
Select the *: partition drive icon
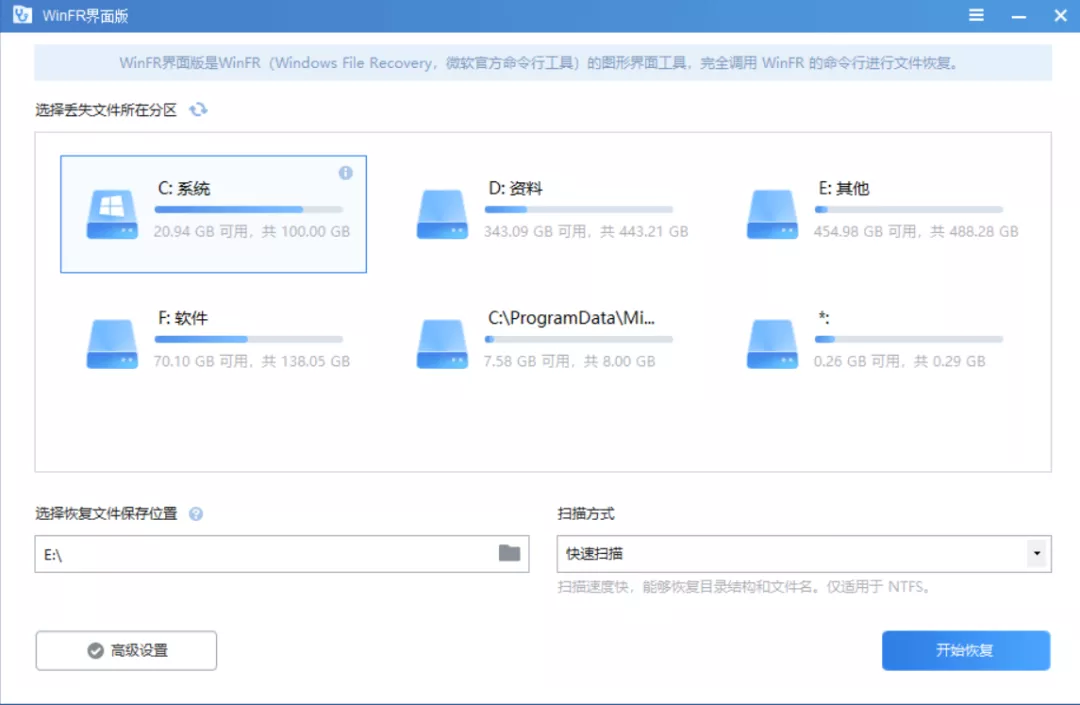(773, 344)
